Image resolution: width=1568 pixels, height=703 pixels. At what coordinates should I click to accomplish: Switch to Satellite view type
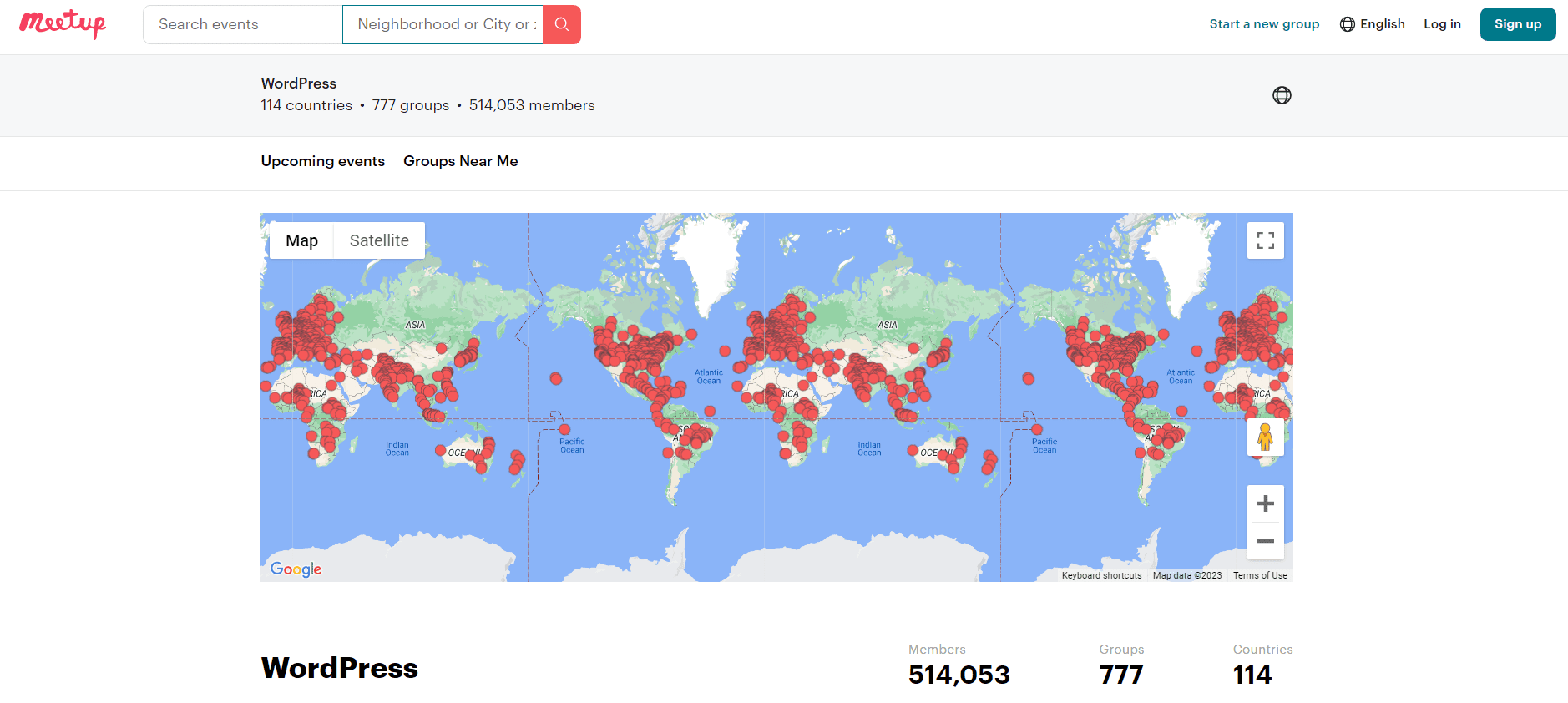(x=379, y=240)
